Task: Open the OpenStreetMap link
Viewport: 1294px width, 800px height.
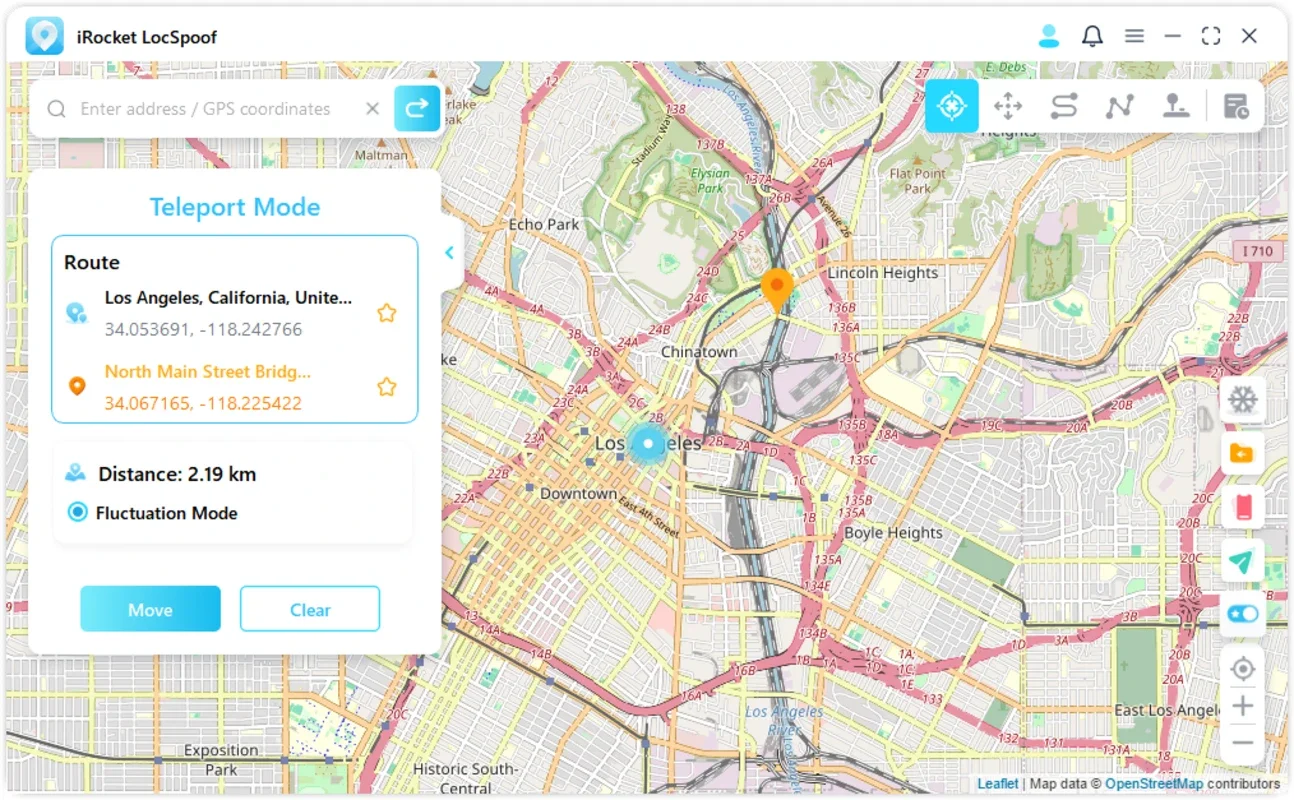Action: coord(1154,784)
